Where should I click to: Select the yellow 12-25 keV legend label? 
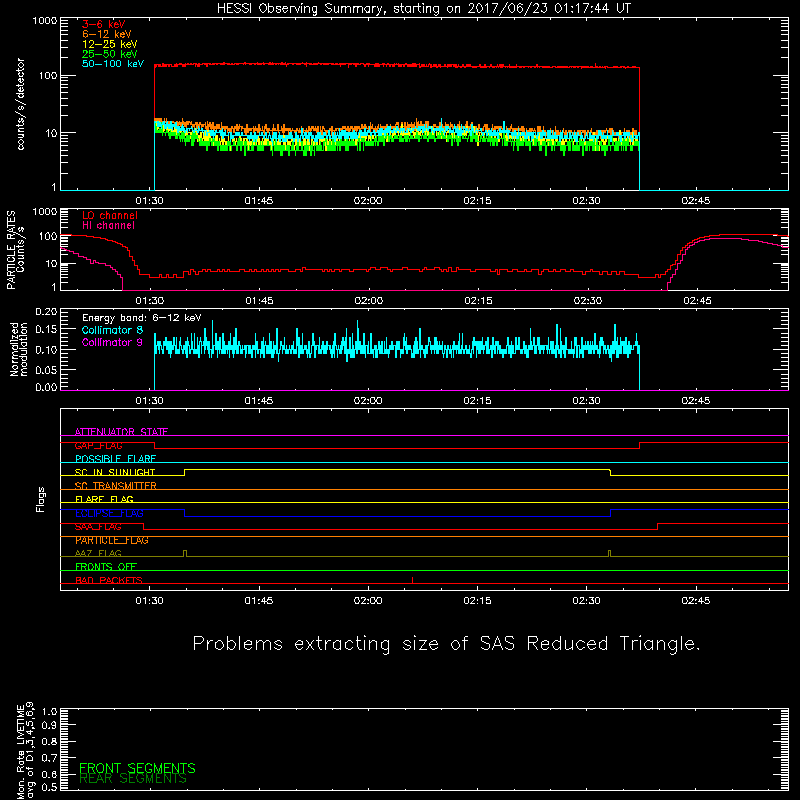109,44
